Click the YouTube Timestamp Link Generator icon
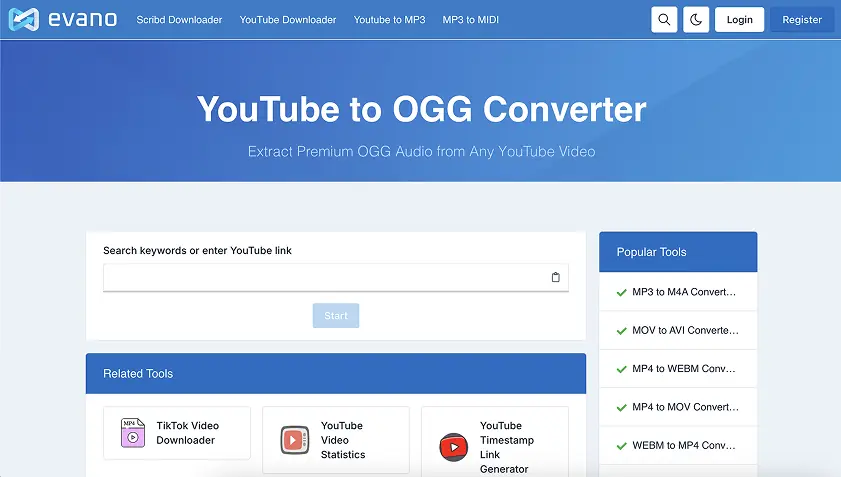Image resolution: width=841 pixels, height=477 pixels. (454, 447)
